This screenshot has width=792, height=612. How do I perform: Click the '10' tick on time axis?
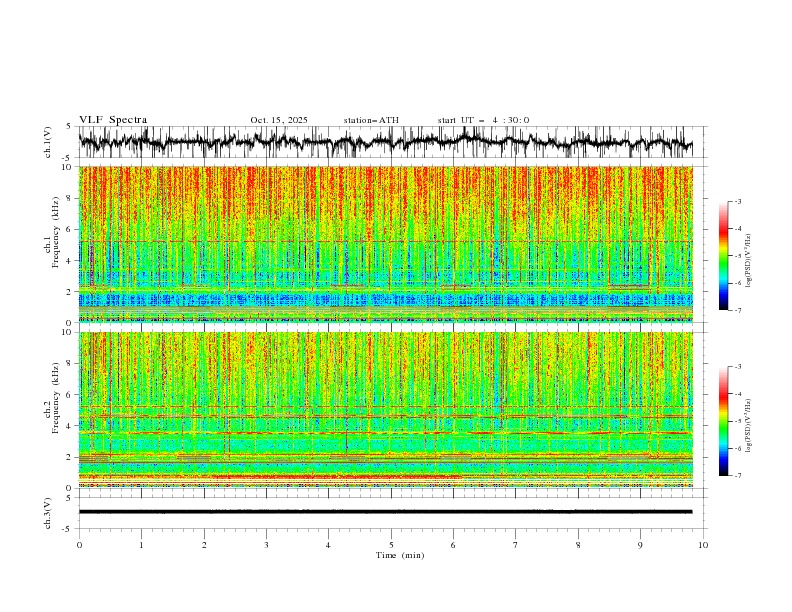pyautogui.click(x=703, y=545)
